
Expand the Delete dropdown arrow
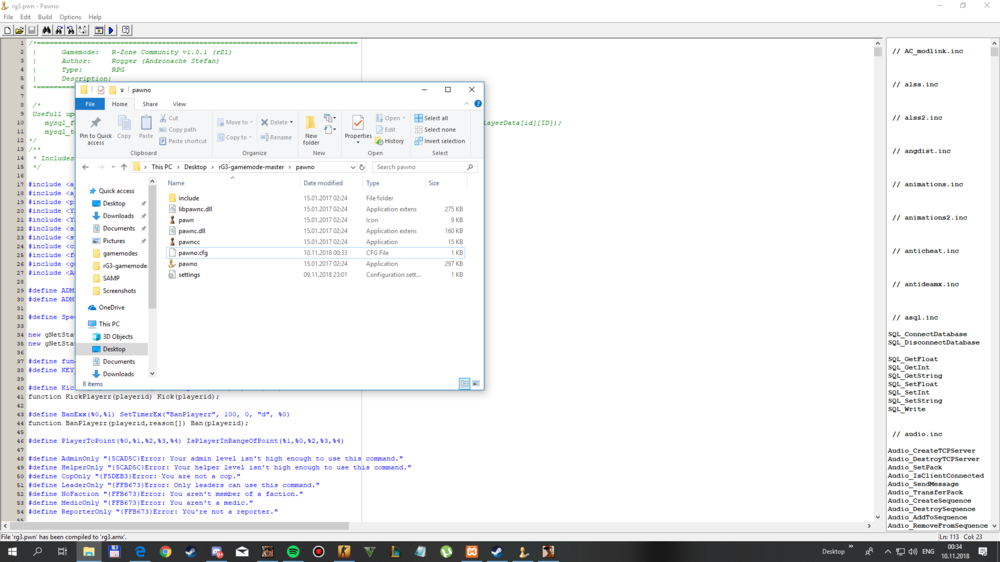(291, 122)
